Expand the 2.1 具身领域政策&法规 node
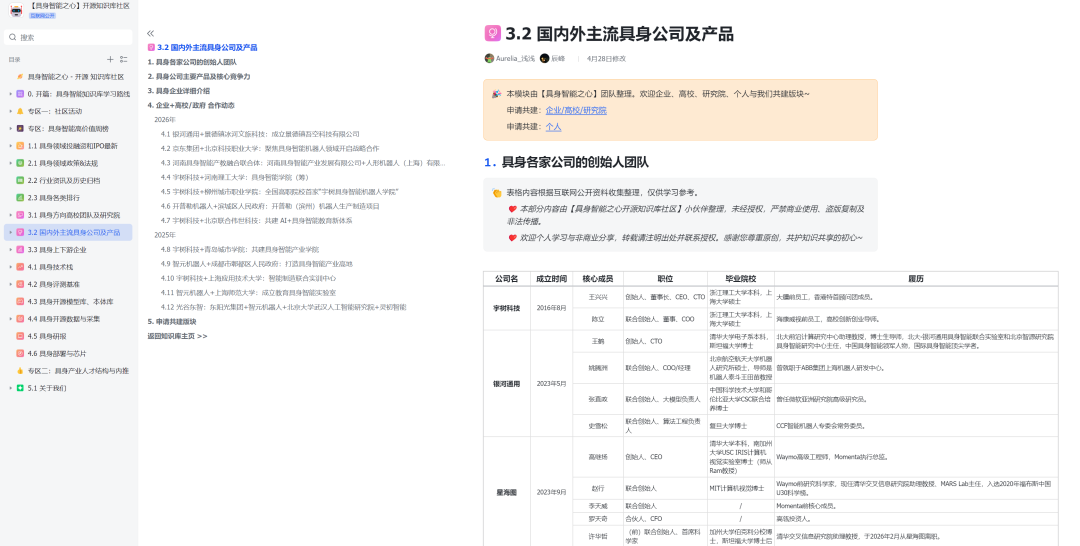The width and height of the screenshot is (1080, 546). [10, 163]
